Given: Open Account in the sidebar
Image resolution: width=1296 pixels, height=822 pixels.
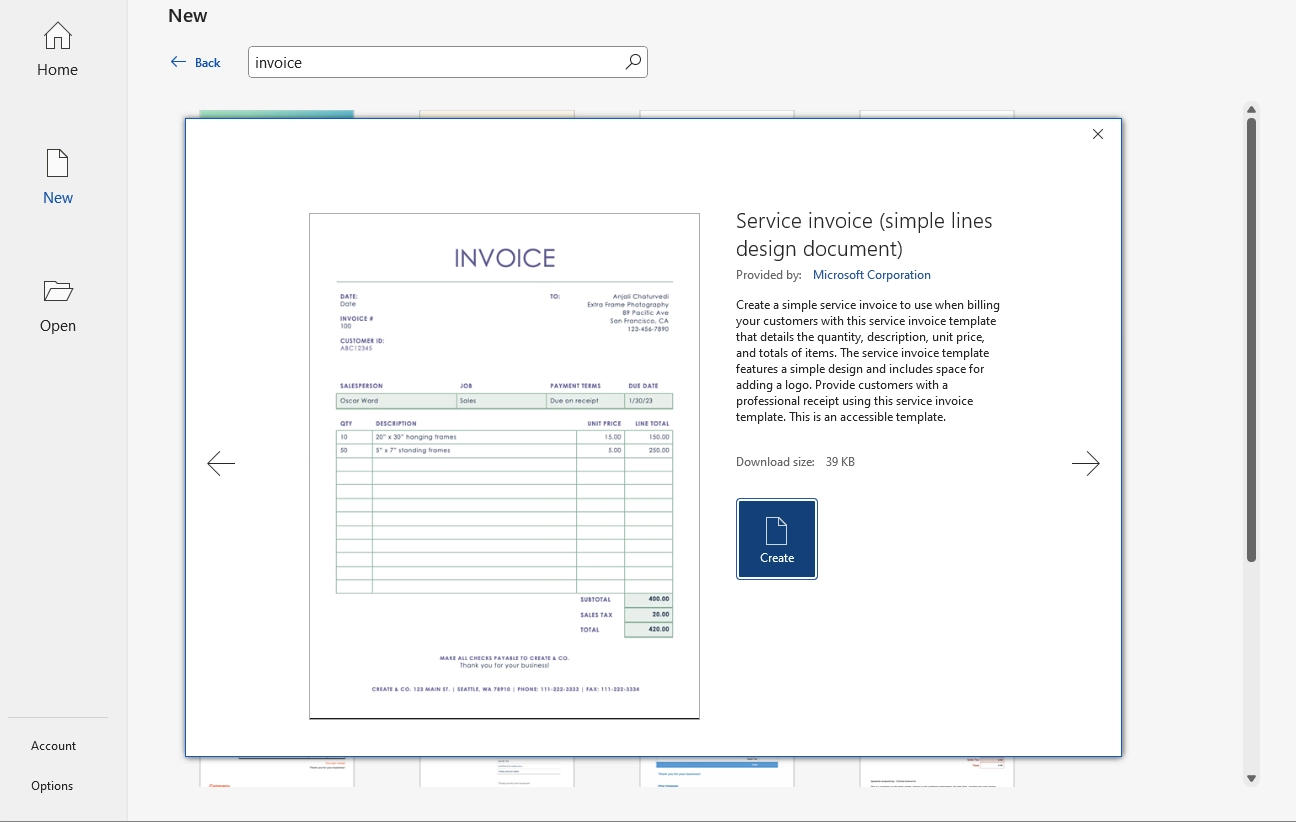Looking at the screenshot, I should [x=54, y=746].
